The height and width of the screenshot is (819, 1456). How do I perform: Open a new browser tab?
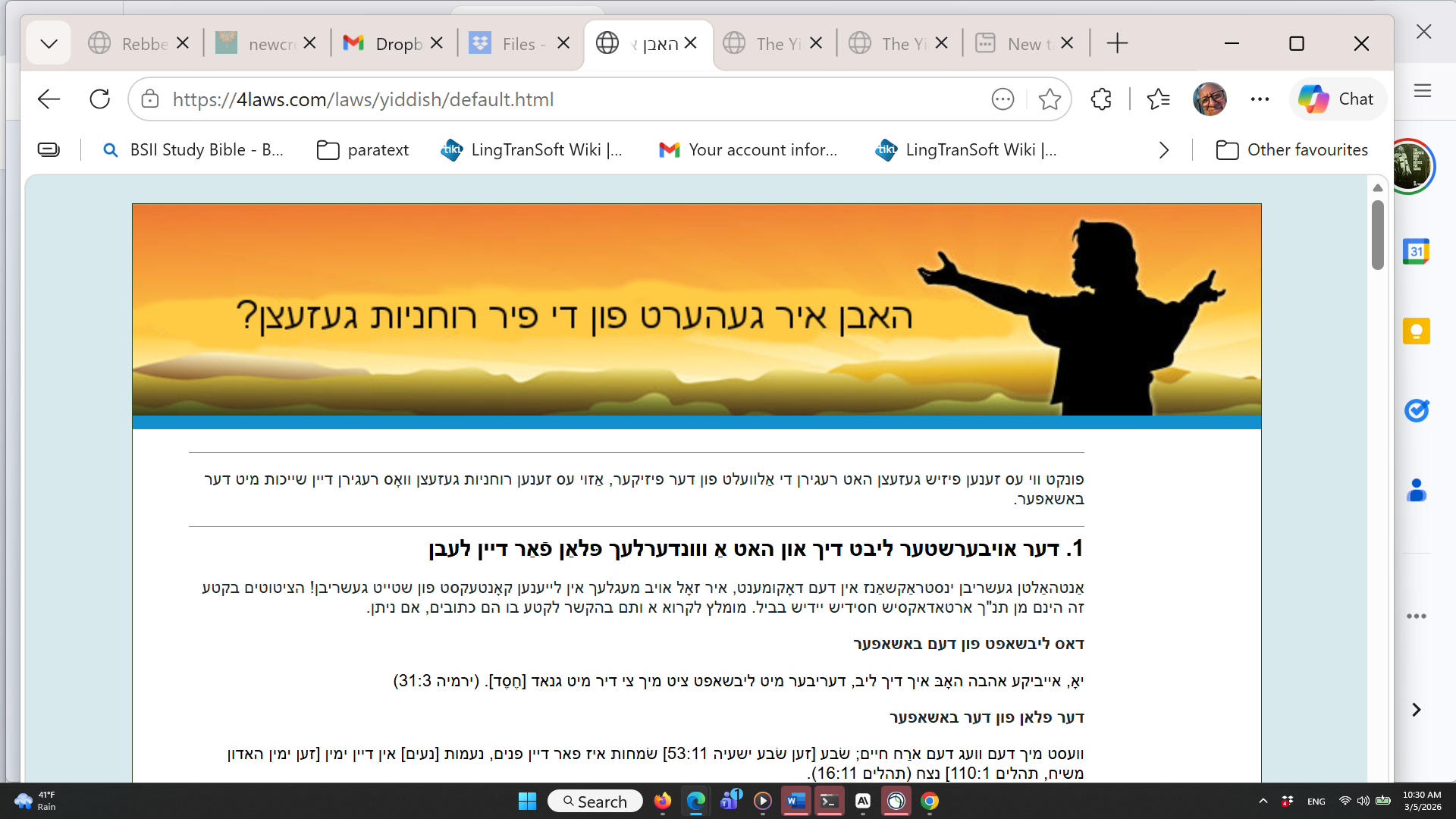click(x=1117, y=43)
